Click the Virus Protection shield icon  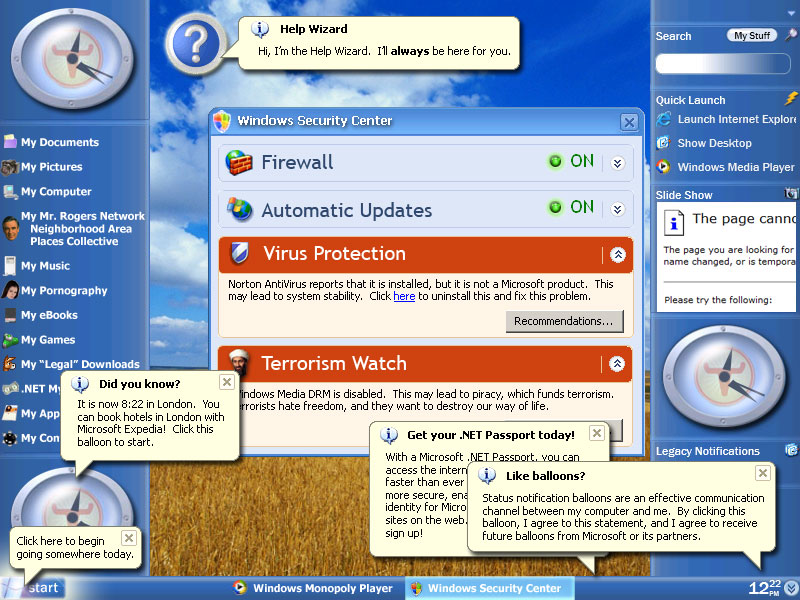[239, 253]
